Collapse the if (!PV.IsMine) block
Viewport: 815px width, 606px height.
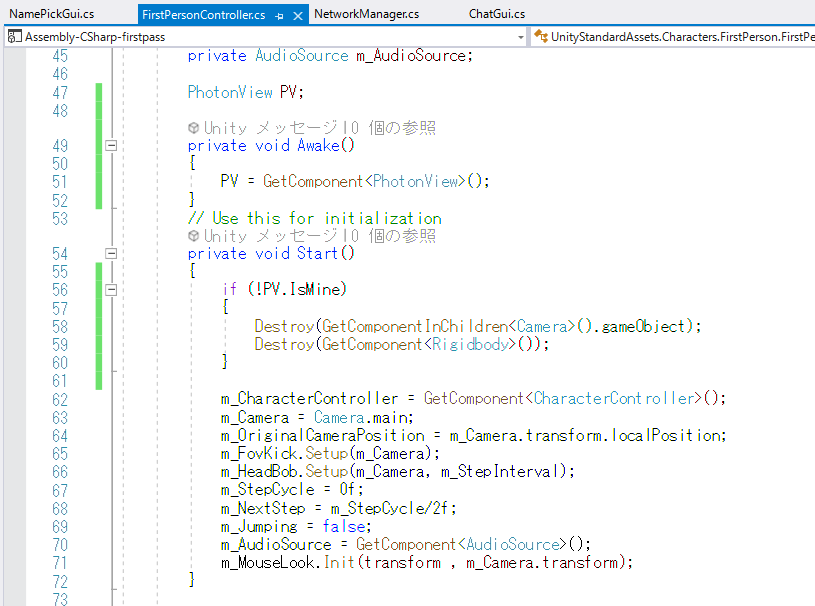point(111,290)
